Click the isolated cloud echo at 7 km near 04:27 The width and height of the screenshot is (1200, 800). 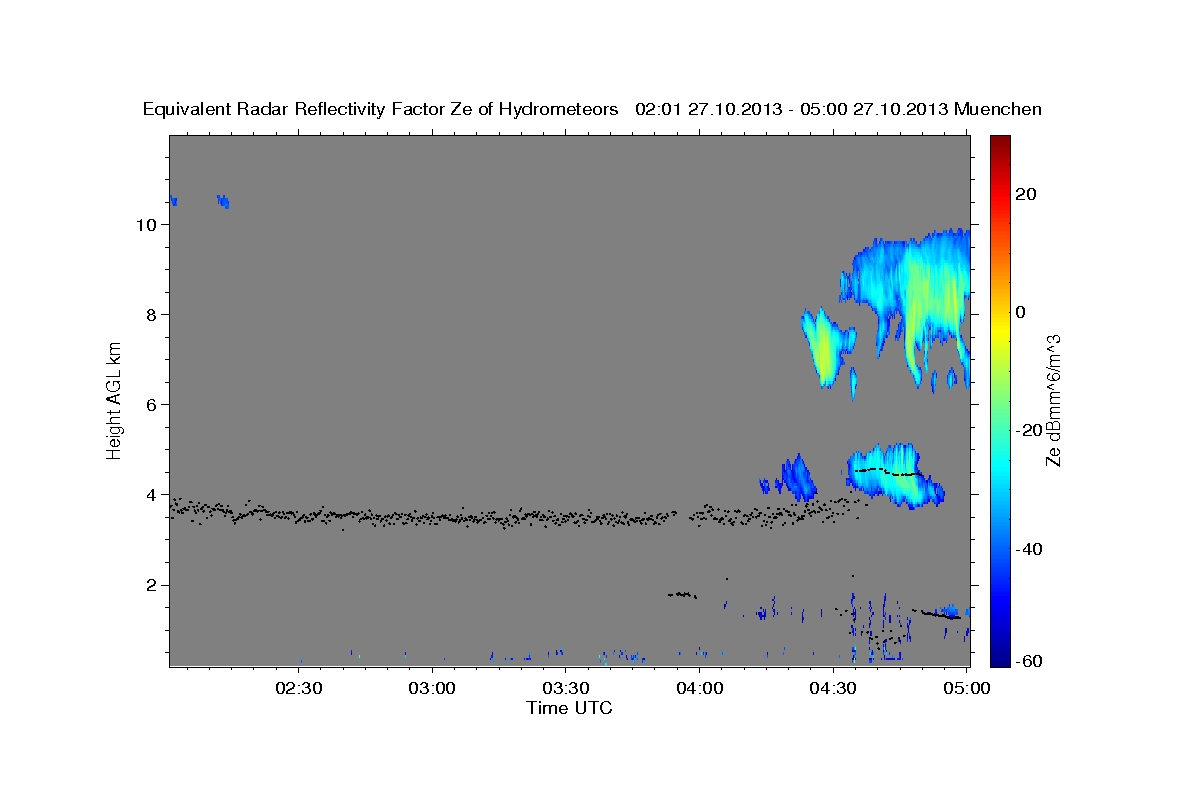tap(827, 347)
